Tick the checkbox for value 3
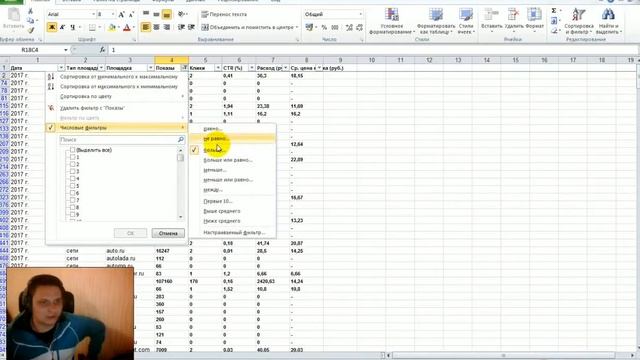The height and width of the screenshot is (360, 640). click(73, 171)
